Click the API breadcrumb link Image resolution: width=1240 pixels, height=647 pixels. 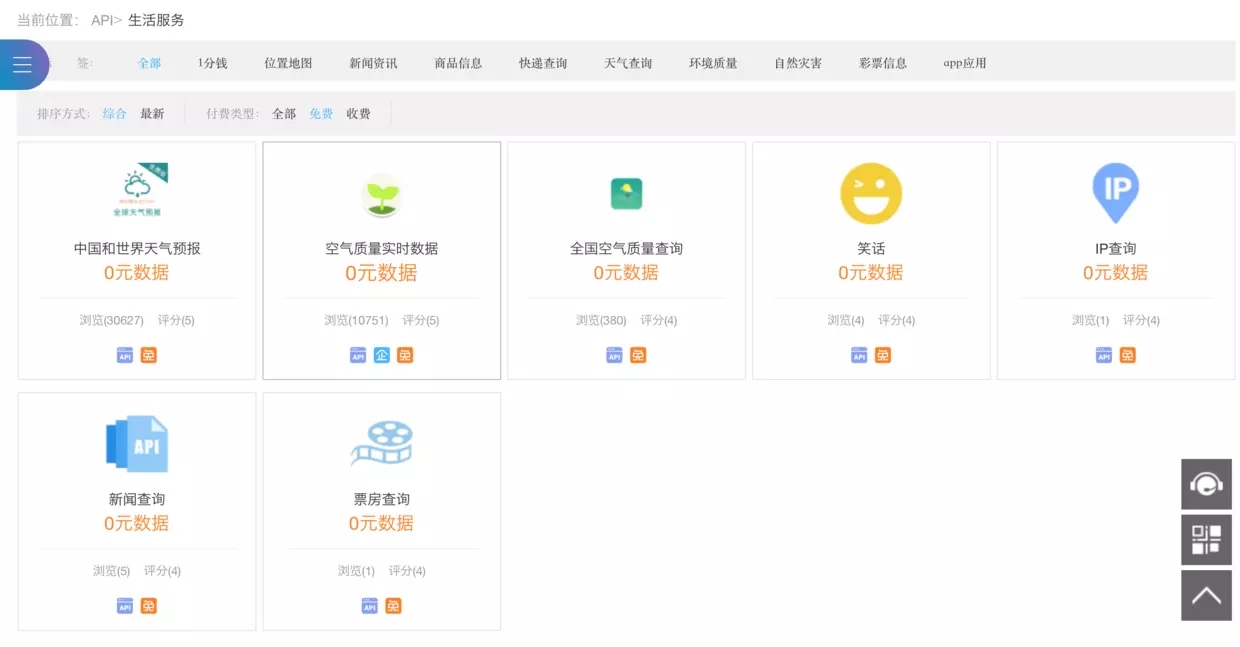[102, 20]
